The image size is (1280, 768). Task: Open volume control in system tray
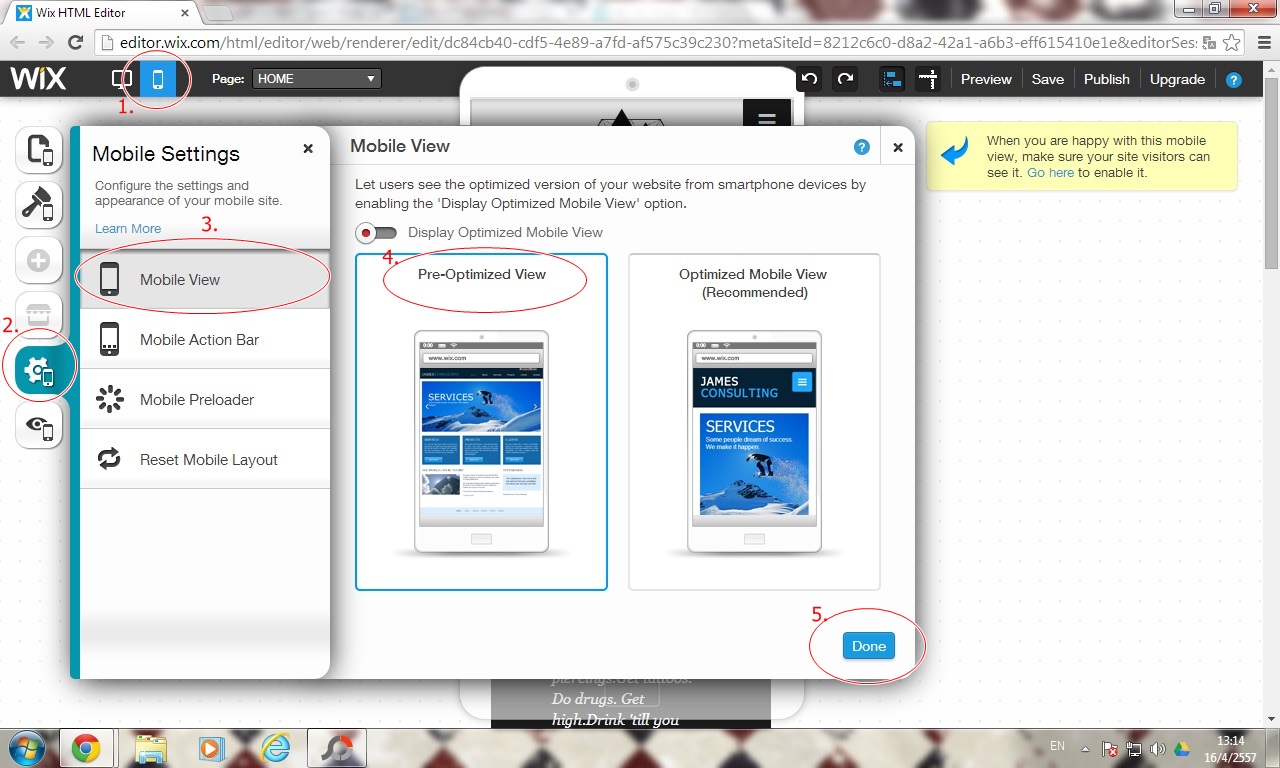[x=1158, y=749]
